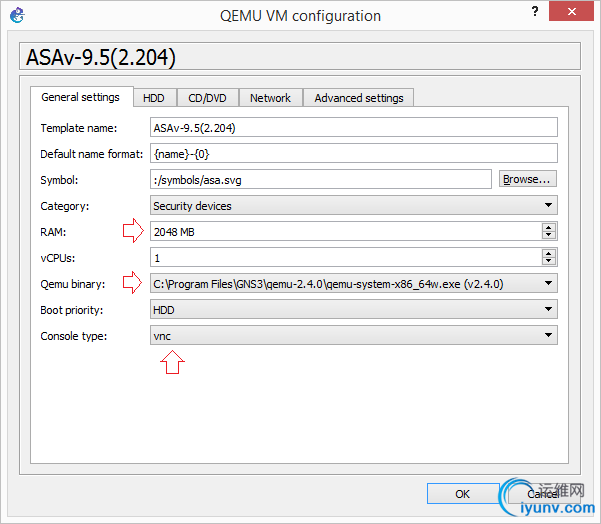Open the Boot priority dropdown
This screenshot has width=601, height=524.
point(353,310)
